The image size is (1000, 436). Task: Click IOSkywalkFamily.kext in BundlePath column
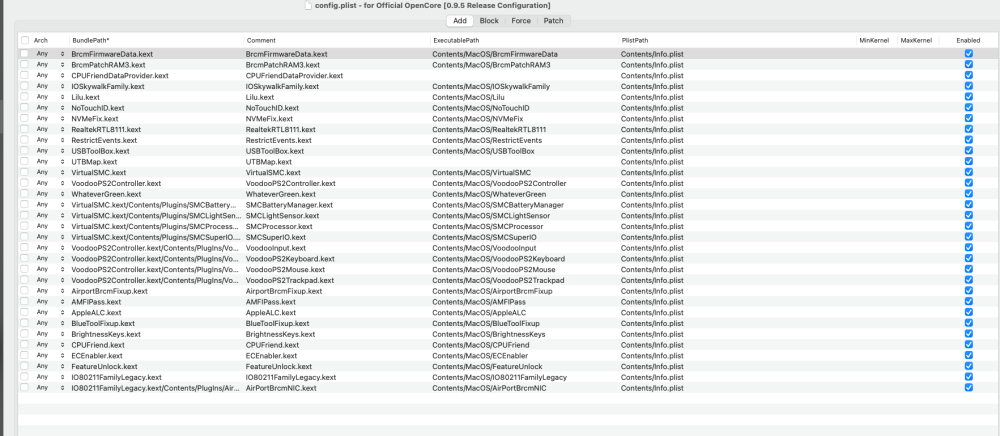coord(108,86)
